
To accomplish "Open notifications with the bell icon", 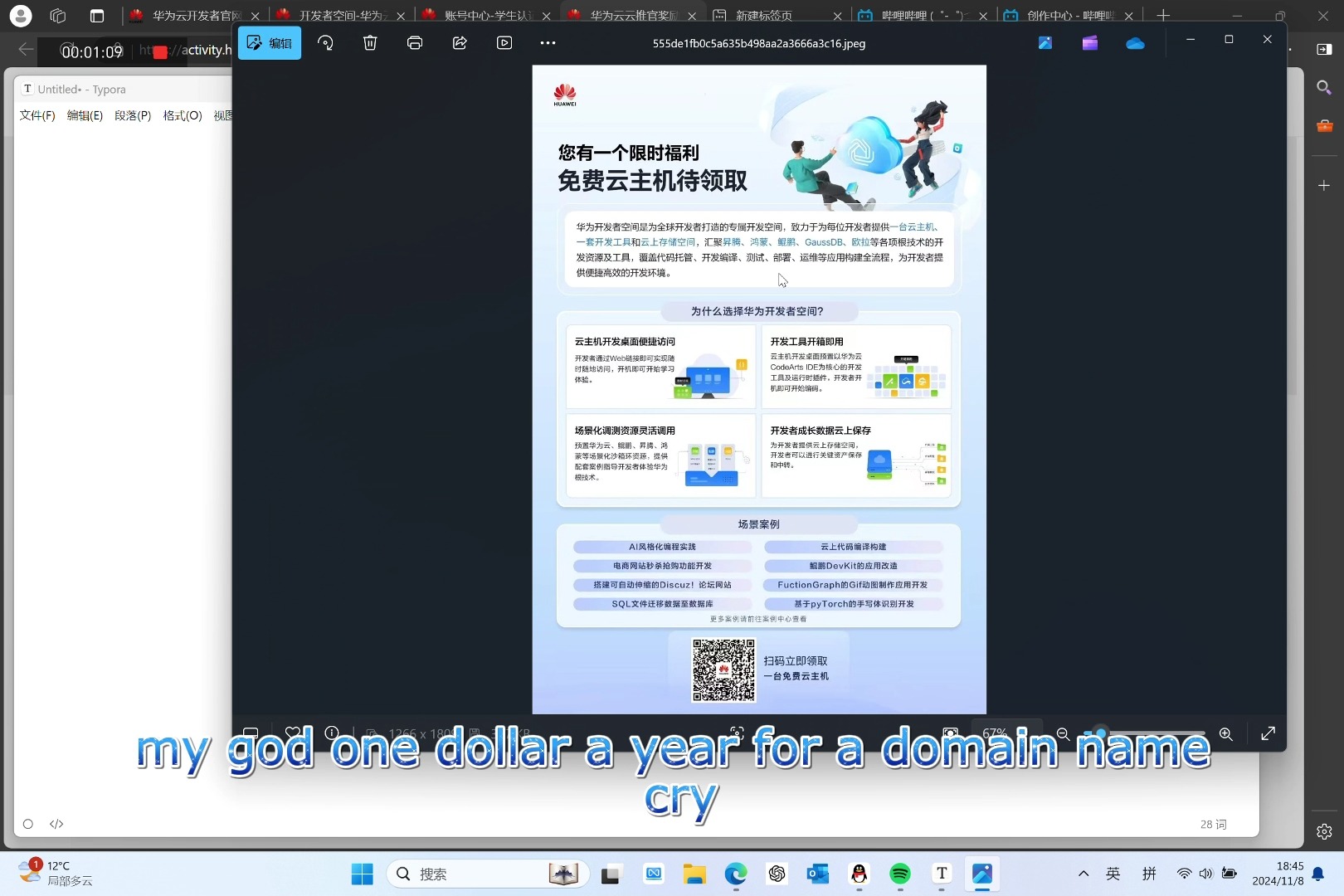I will 1318,874.
